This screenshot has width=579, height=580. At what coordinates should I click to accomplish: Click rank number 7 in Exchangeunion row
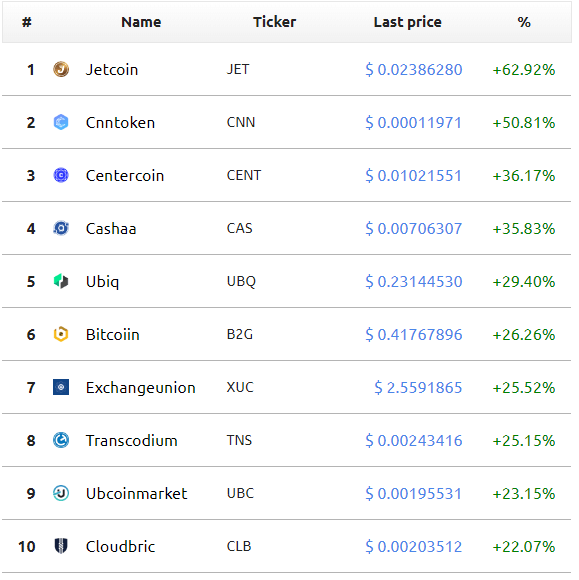coord(31,387)
